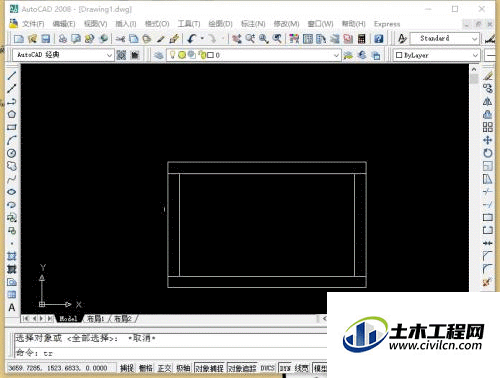Select the Hatch tool
This screenshot has height=378, width=500.
pos(12,256)
